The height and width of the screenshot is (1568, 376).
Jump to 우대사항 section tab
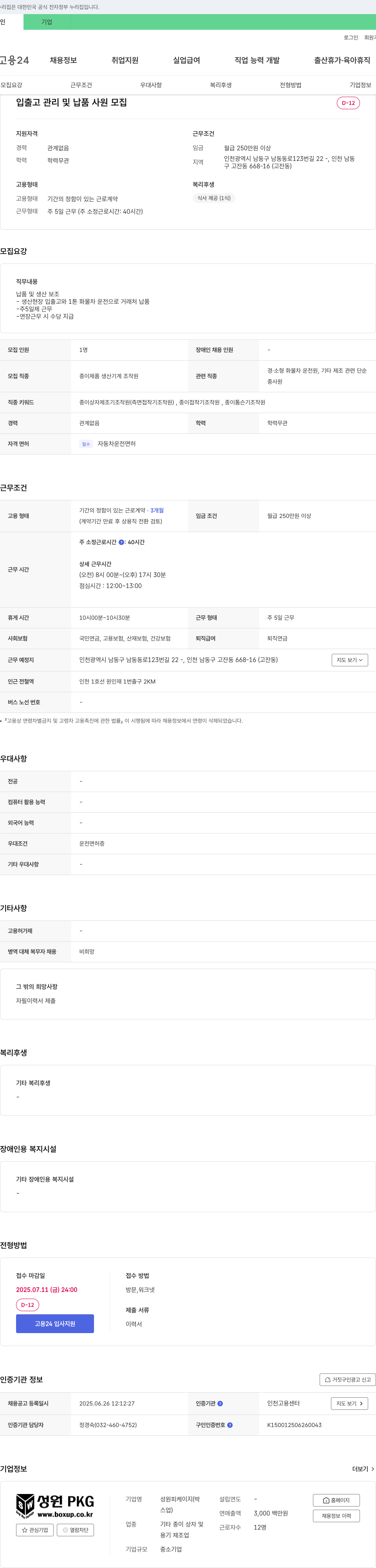click(151, 85)
